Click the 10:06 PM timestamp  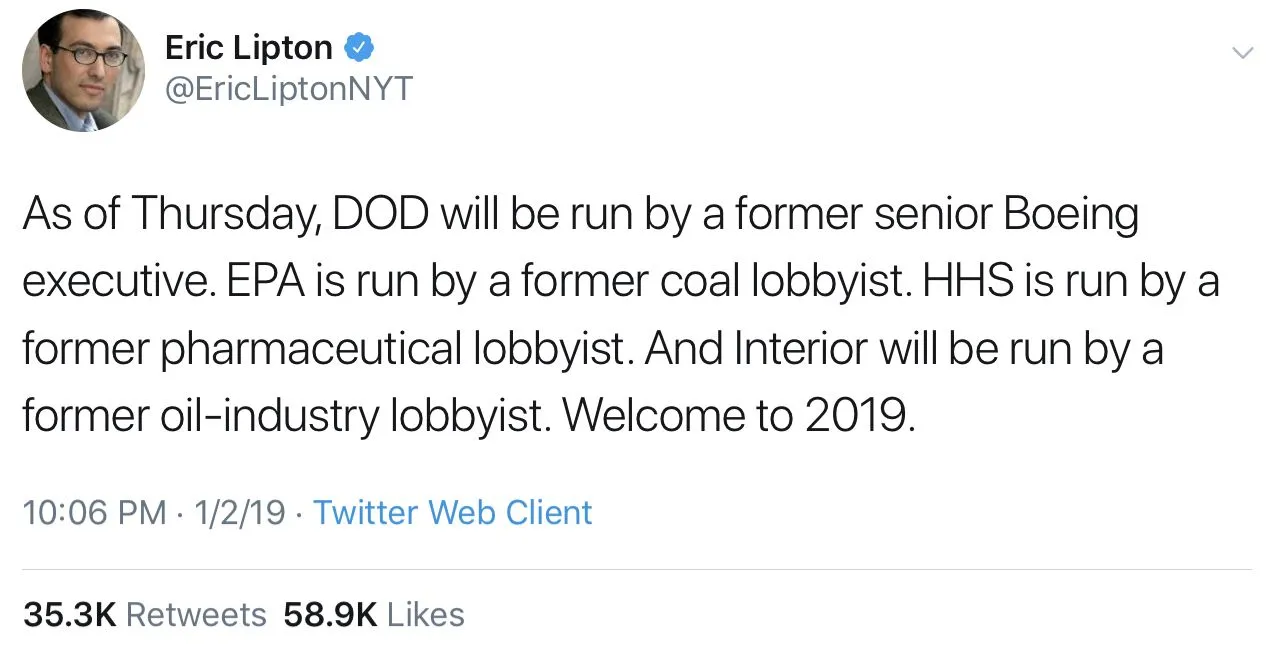[94, 512]
